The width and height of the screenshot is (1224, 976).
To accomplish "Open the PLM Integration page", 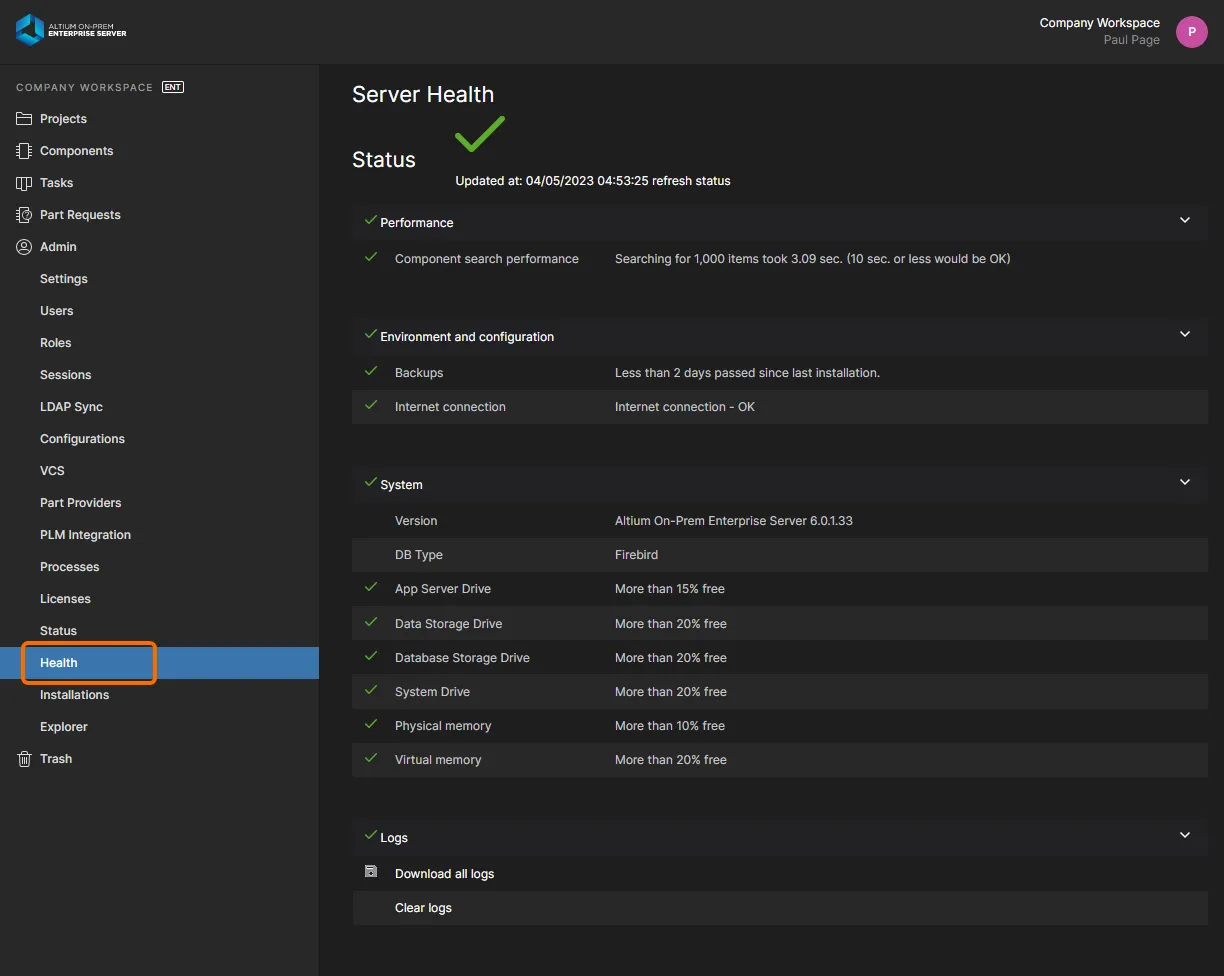I will coord(85,535).
